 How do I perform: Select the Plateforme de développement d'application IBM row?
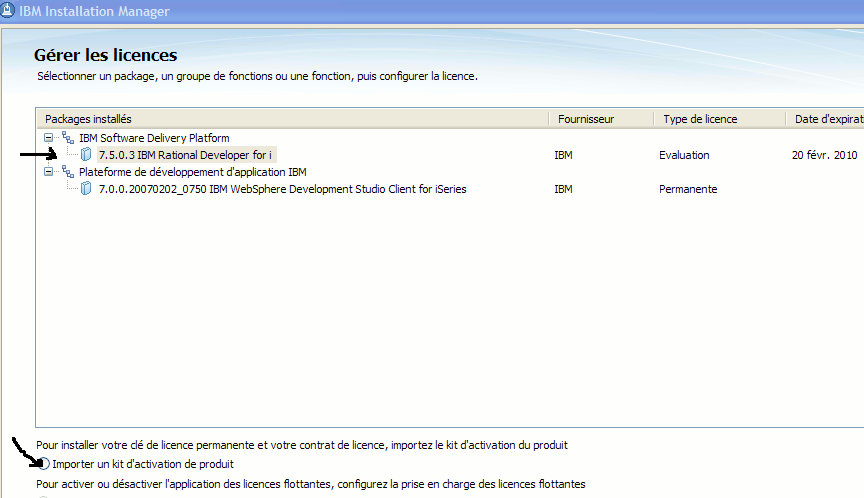pos(192,172)
